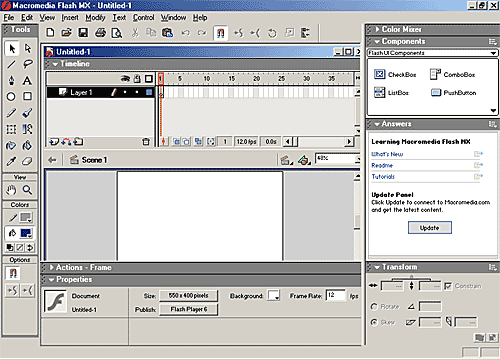Click the Flash Player 6 publish button
This screenshot has width=500, height=360.
[189, 309]
